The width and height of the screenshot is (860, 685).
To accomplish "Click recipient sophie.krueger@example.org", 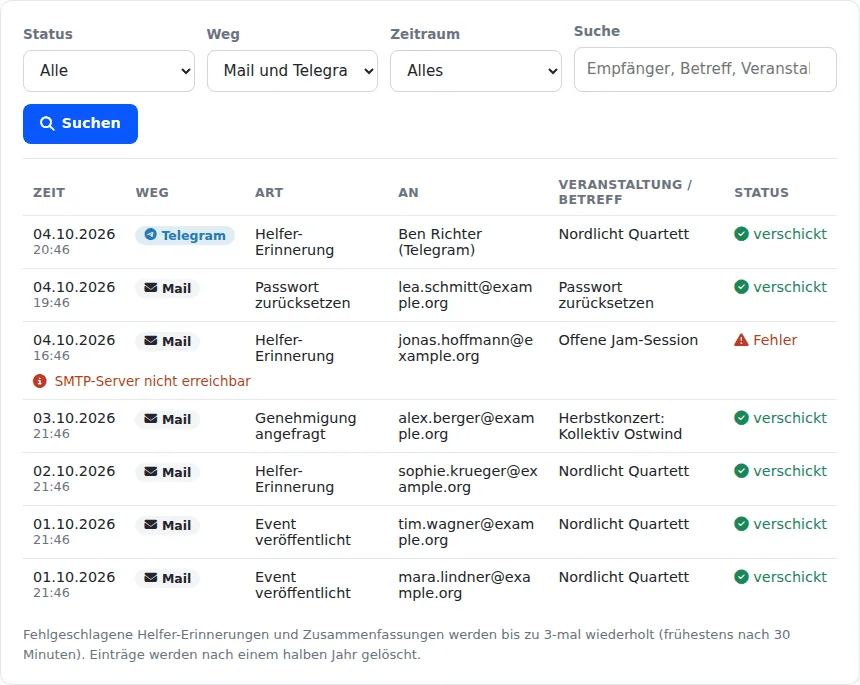I will pyautogui.click(x=468, y=479).
